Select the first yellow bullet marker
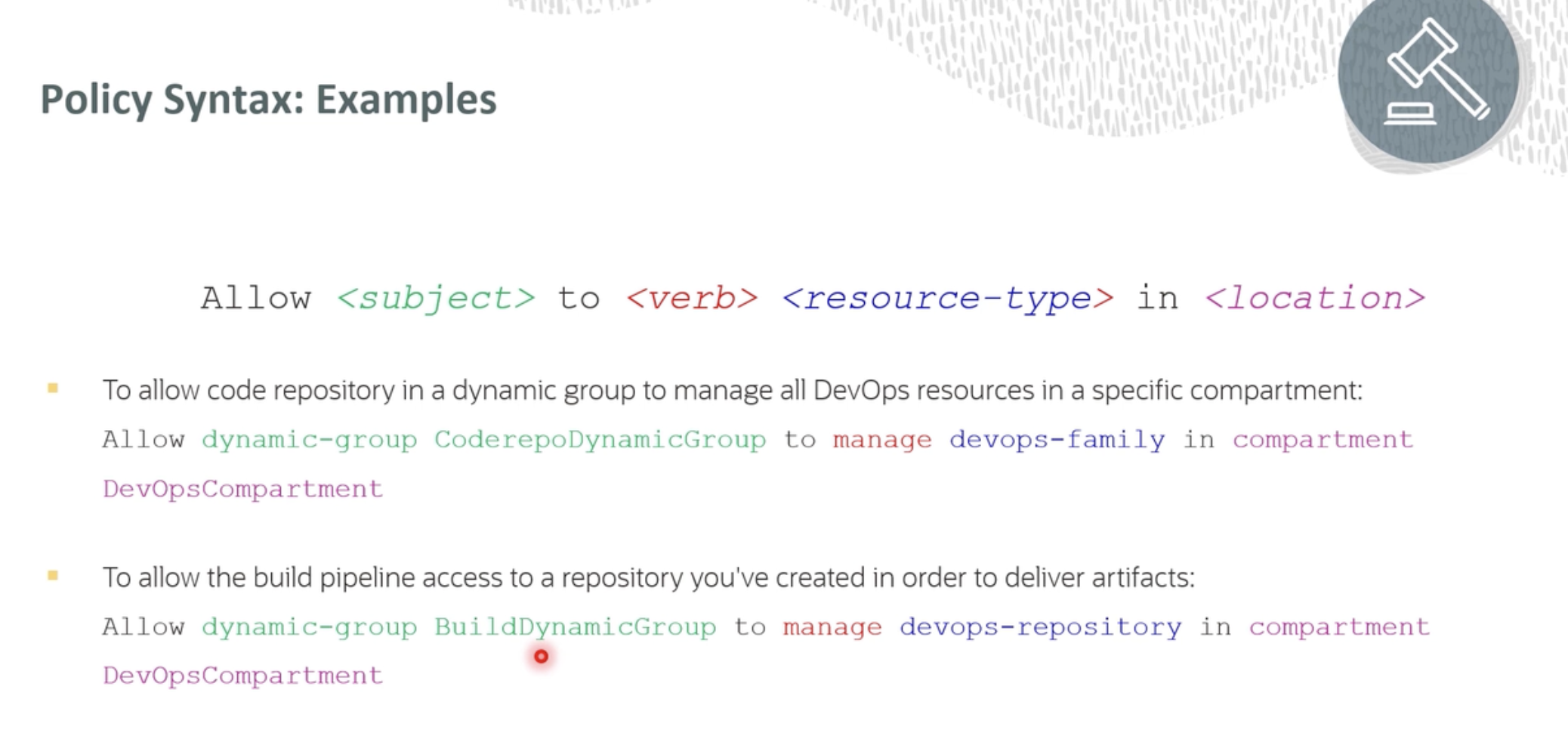Screen dimensions: 1568x733 (53, 388)
